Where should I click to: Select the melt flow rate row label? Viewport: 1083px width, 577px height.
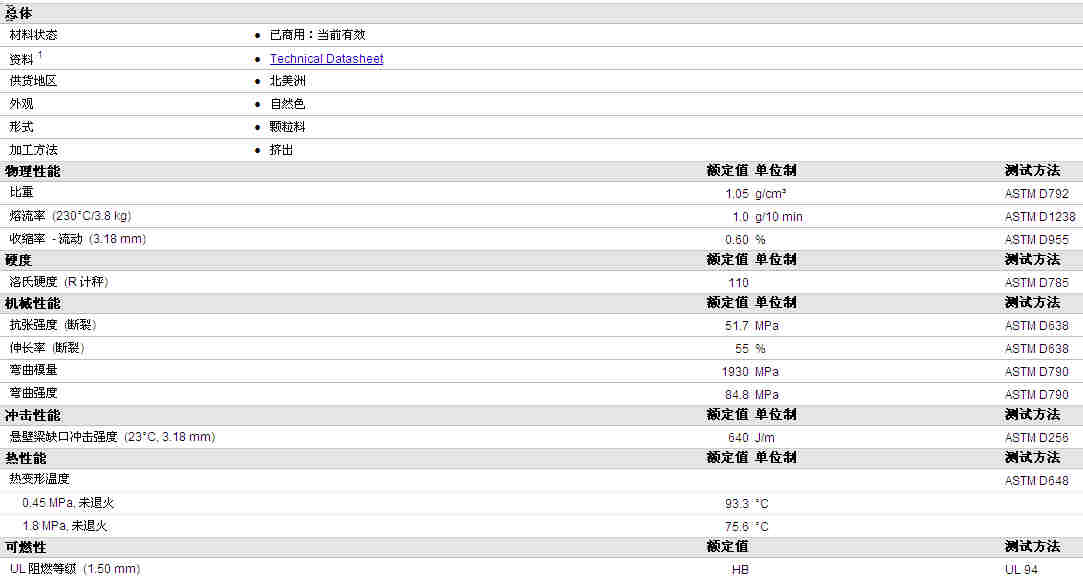(x=70, y=216)
